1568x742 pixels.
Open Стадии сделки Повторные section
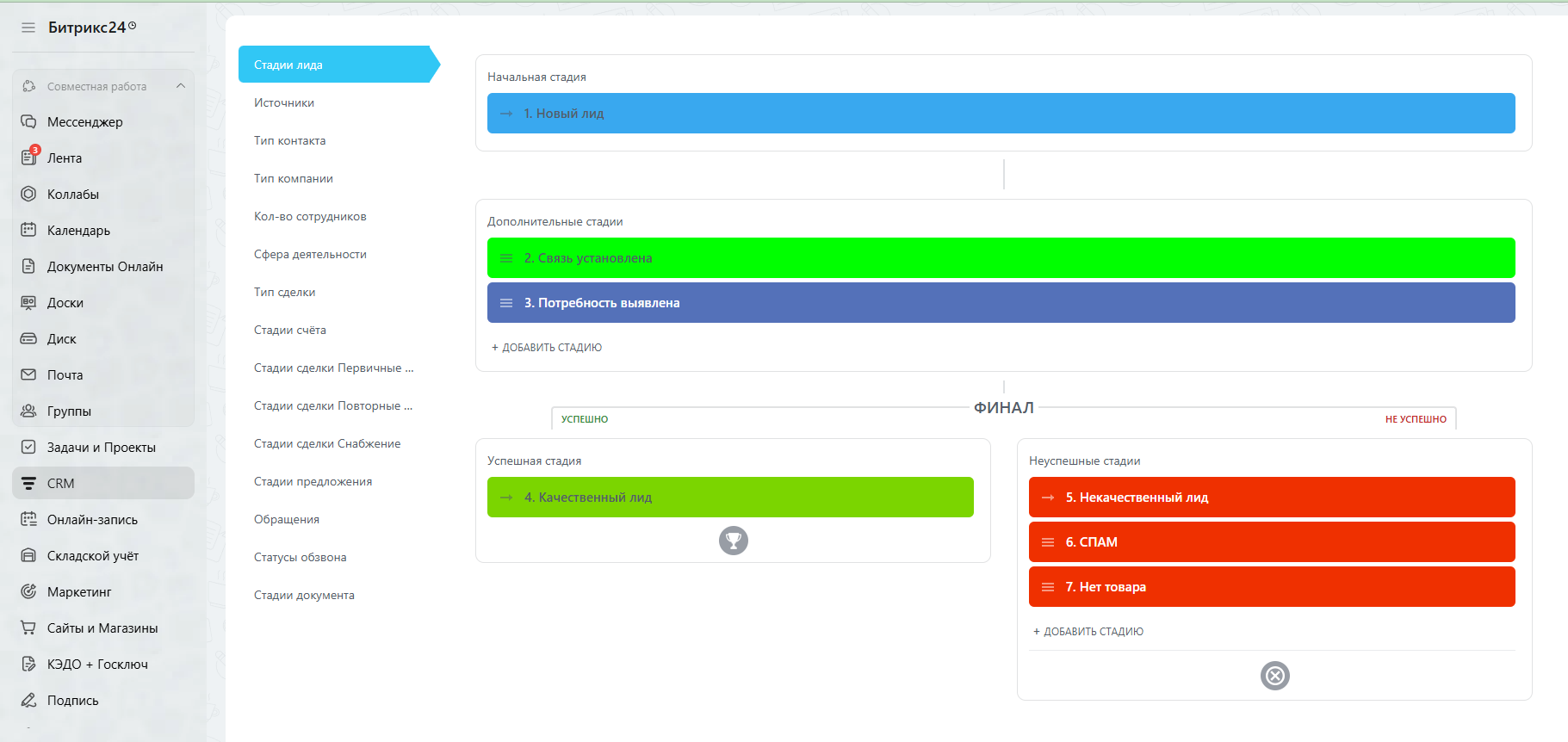coord(333,405)
